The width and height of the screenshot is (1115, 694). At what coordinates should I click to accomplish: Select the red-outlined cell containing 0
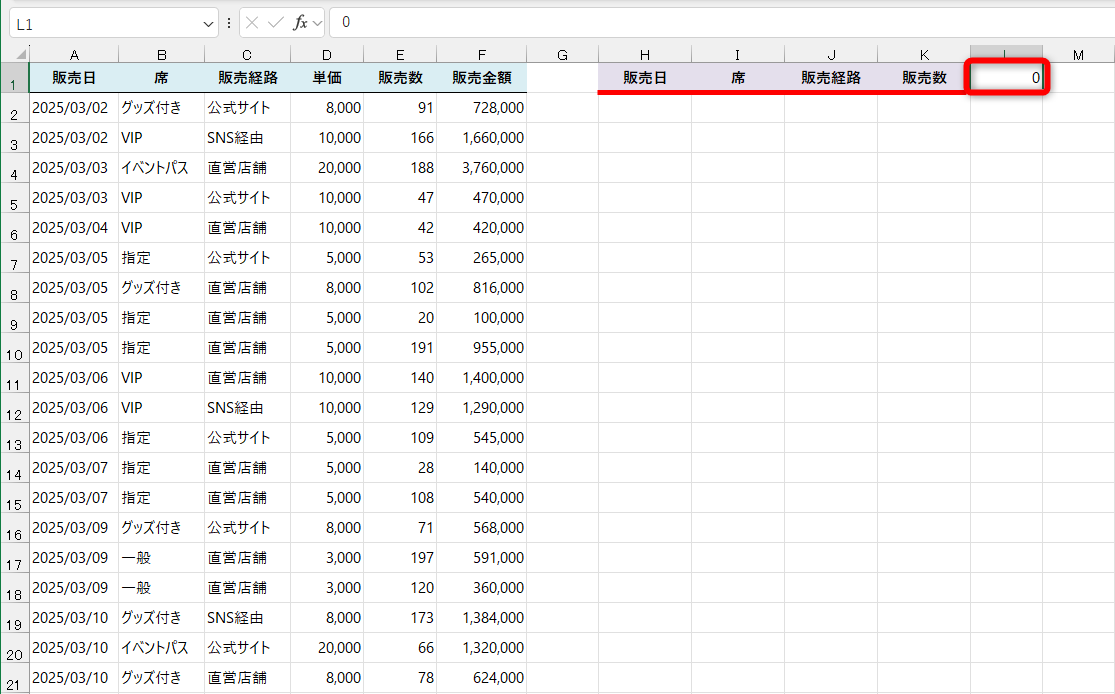(x=1006, y=76)
